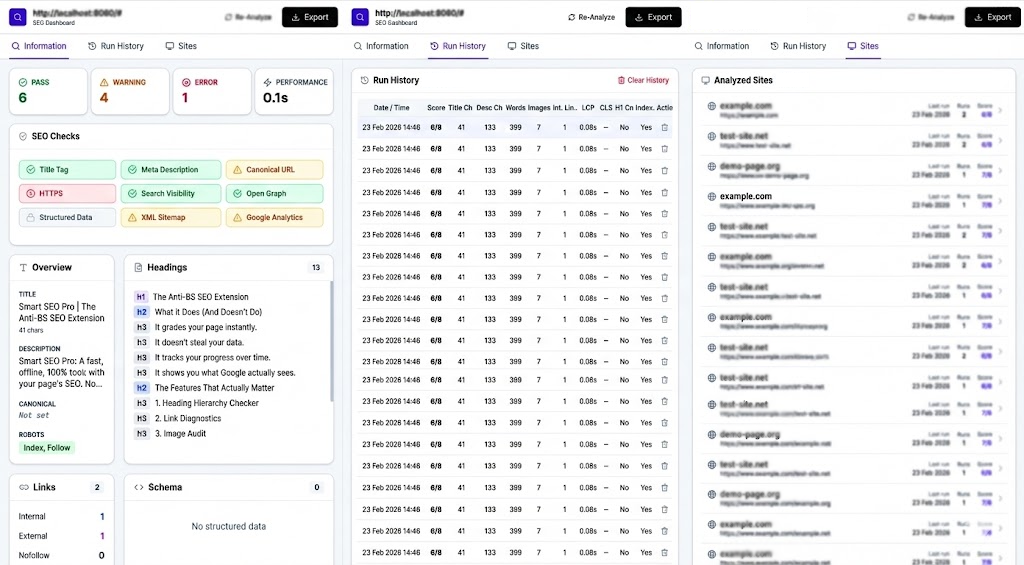Screen dimensions: 1024x565
Task: Click the Canonical URL warning chip
Action: point(274,170)
